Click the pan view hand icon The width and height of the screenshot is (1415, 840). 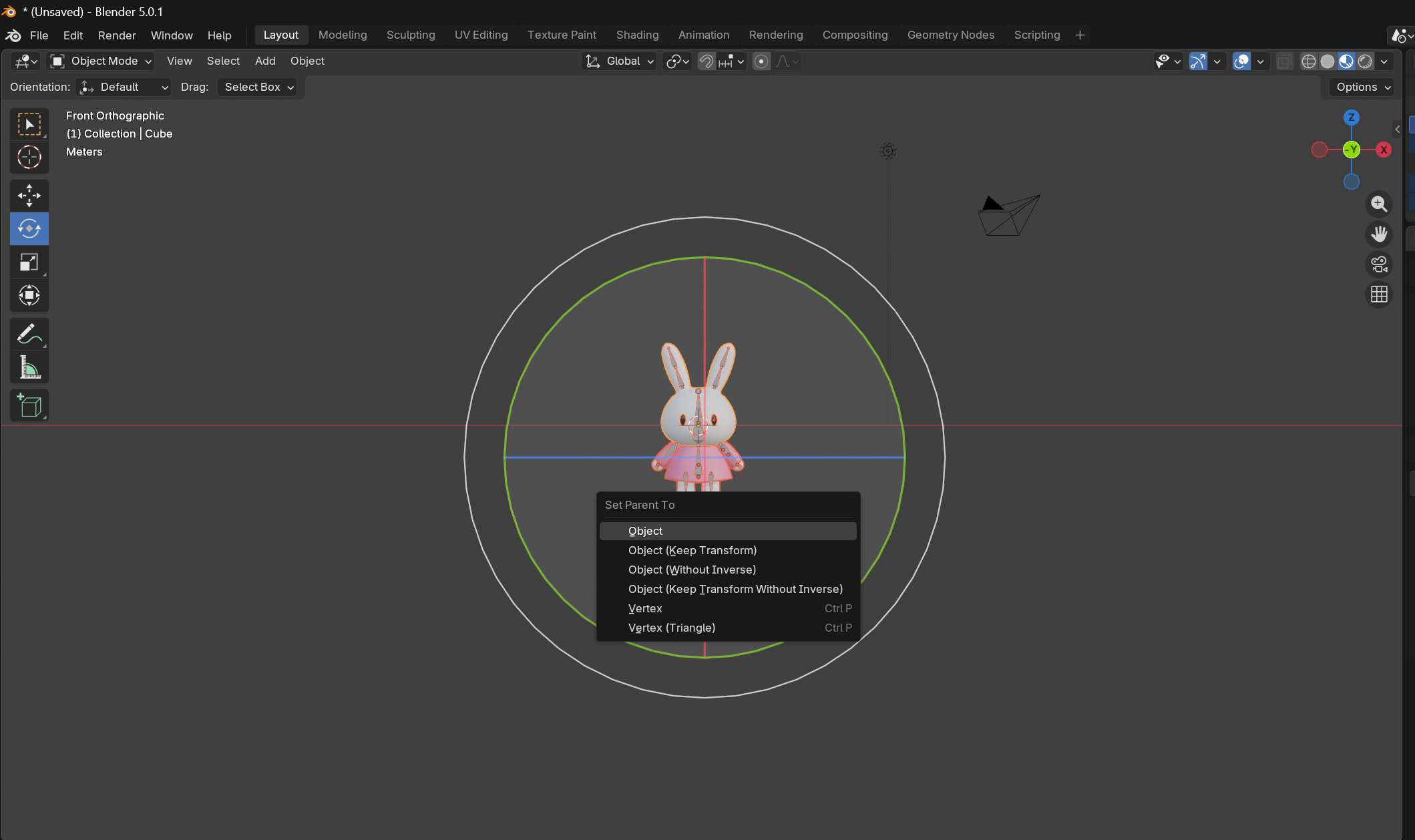point(1379,234)
